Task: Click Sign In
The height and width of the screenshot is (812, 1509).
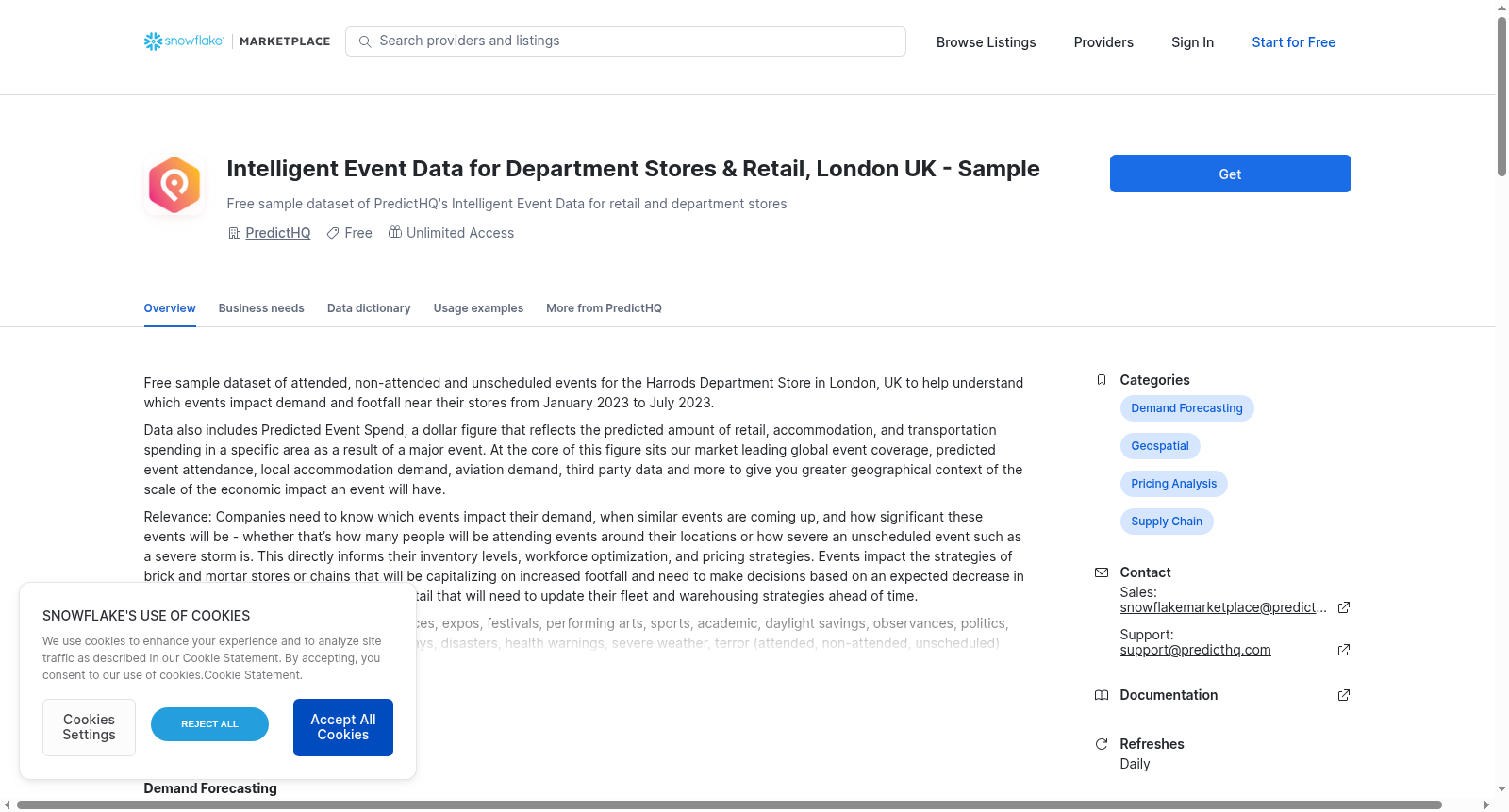Action: pos(1192,42)
